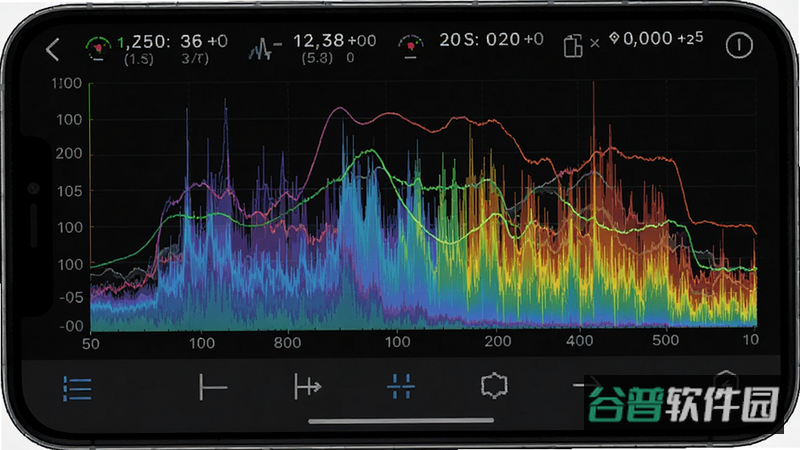Select the second gauge beside 20S
The image size is (800, 450).
click(411, 46)
